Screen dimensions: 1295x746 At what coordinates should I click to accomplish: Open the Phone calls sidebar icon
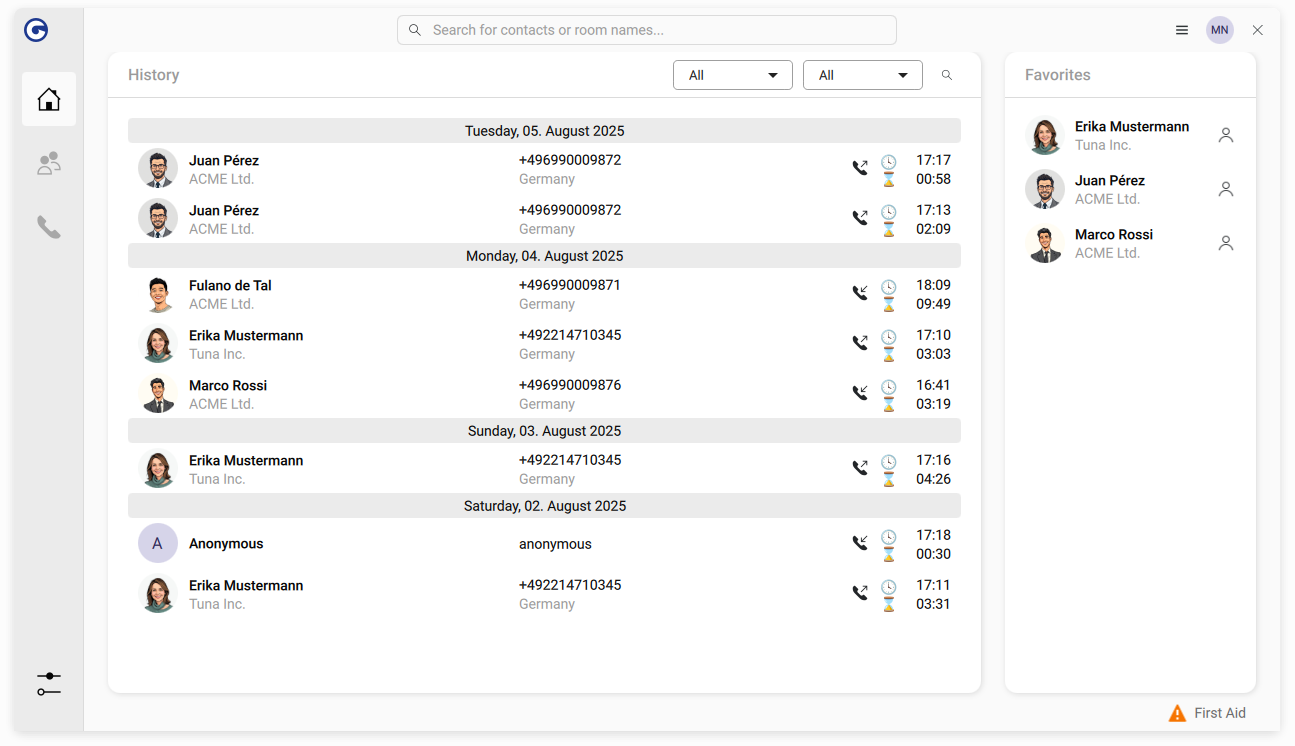coord(49,228)
